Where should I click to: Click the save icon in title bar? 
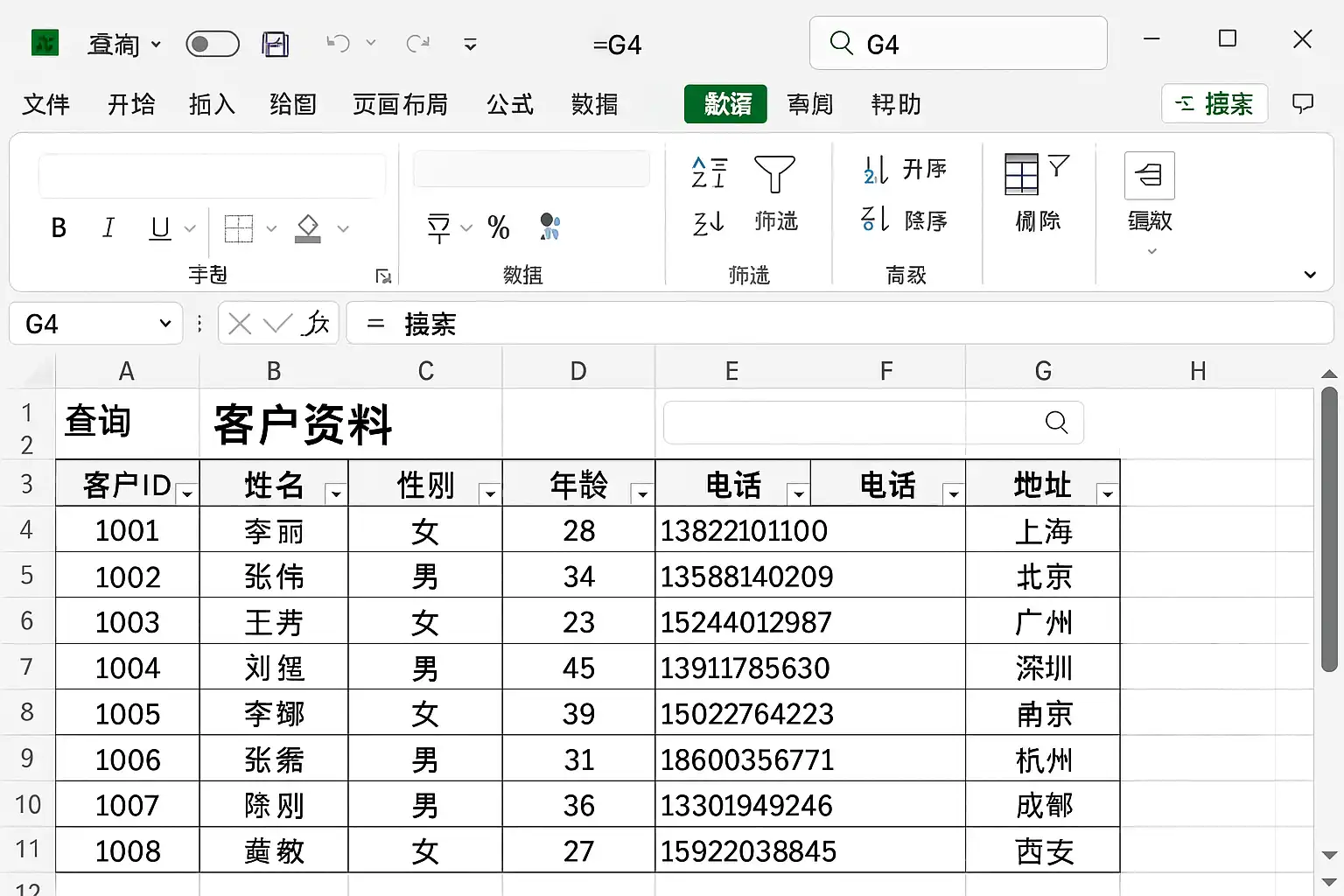(276, 44)
